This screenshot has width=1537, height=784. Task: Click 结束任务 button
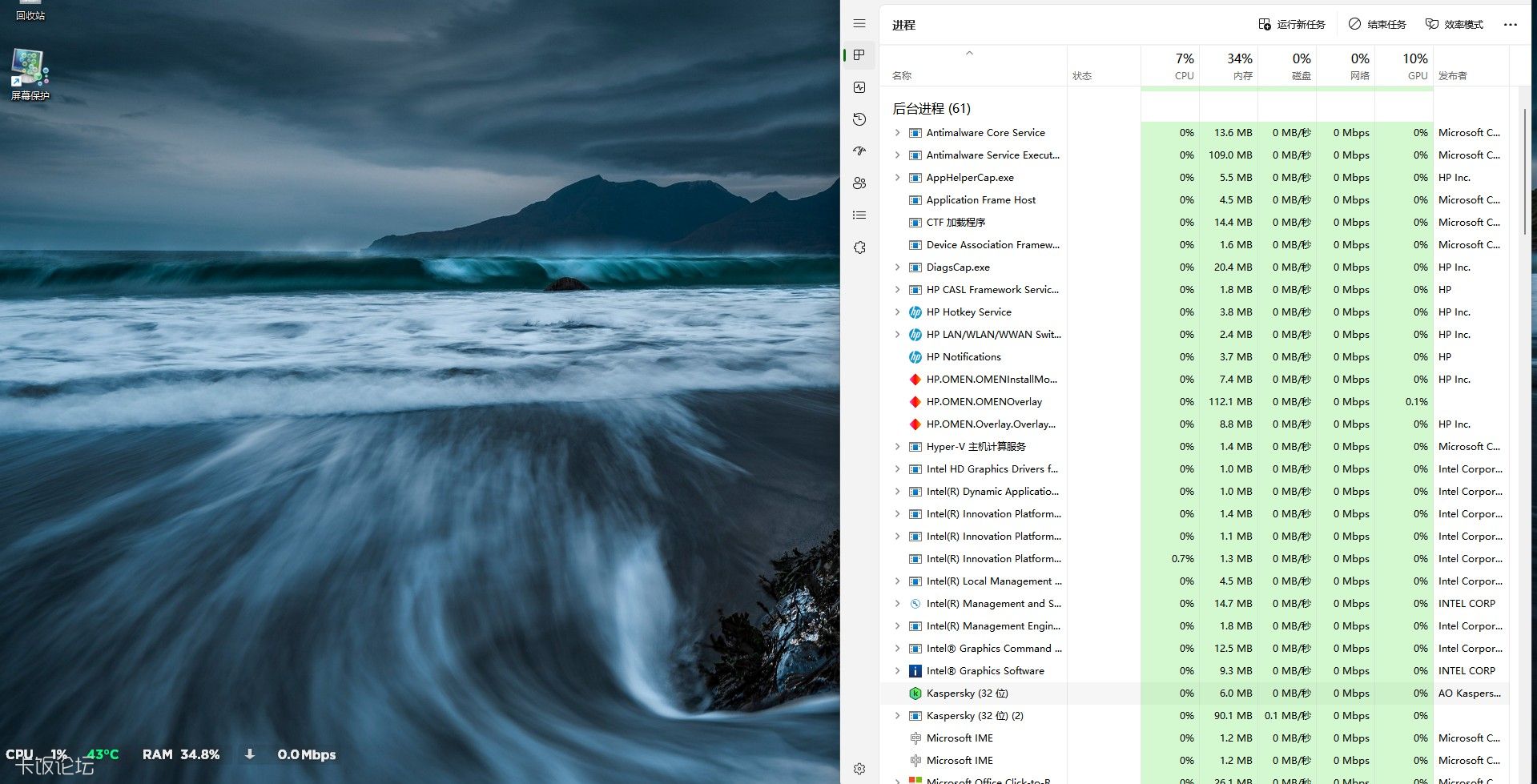click(x=1378, y=25)
